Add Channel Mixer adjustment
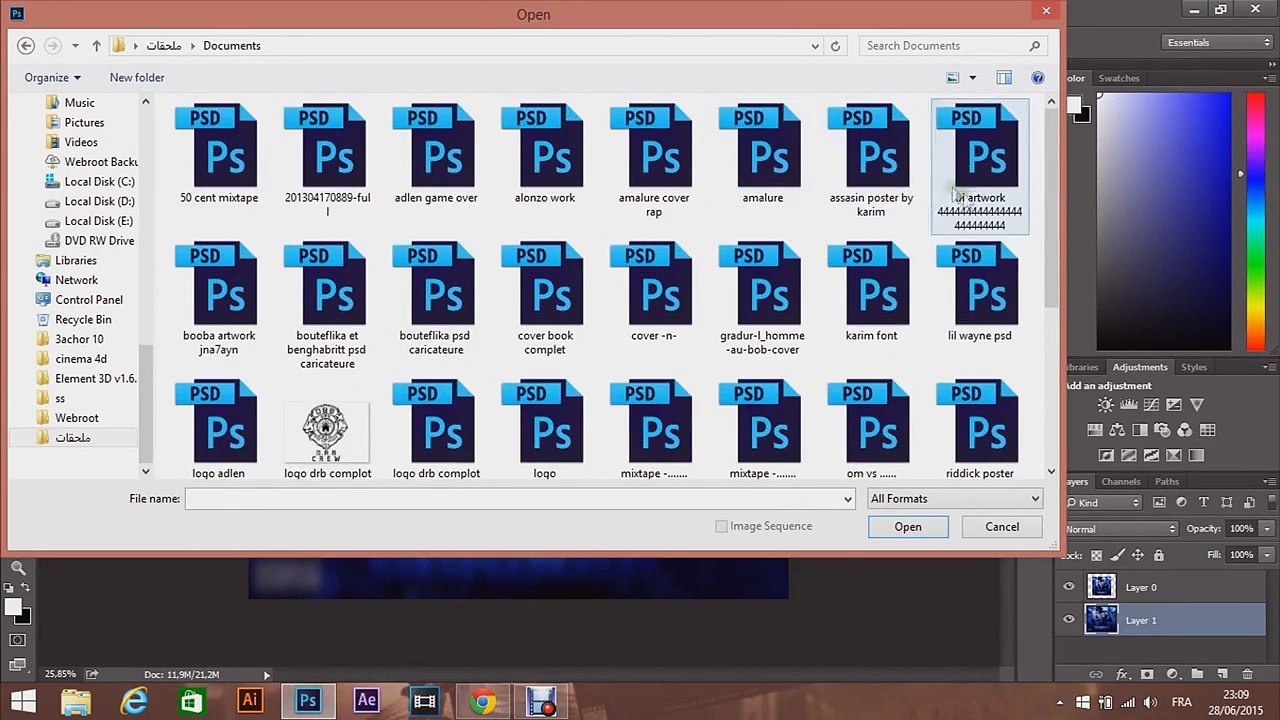 click(x=1185, y=430)
